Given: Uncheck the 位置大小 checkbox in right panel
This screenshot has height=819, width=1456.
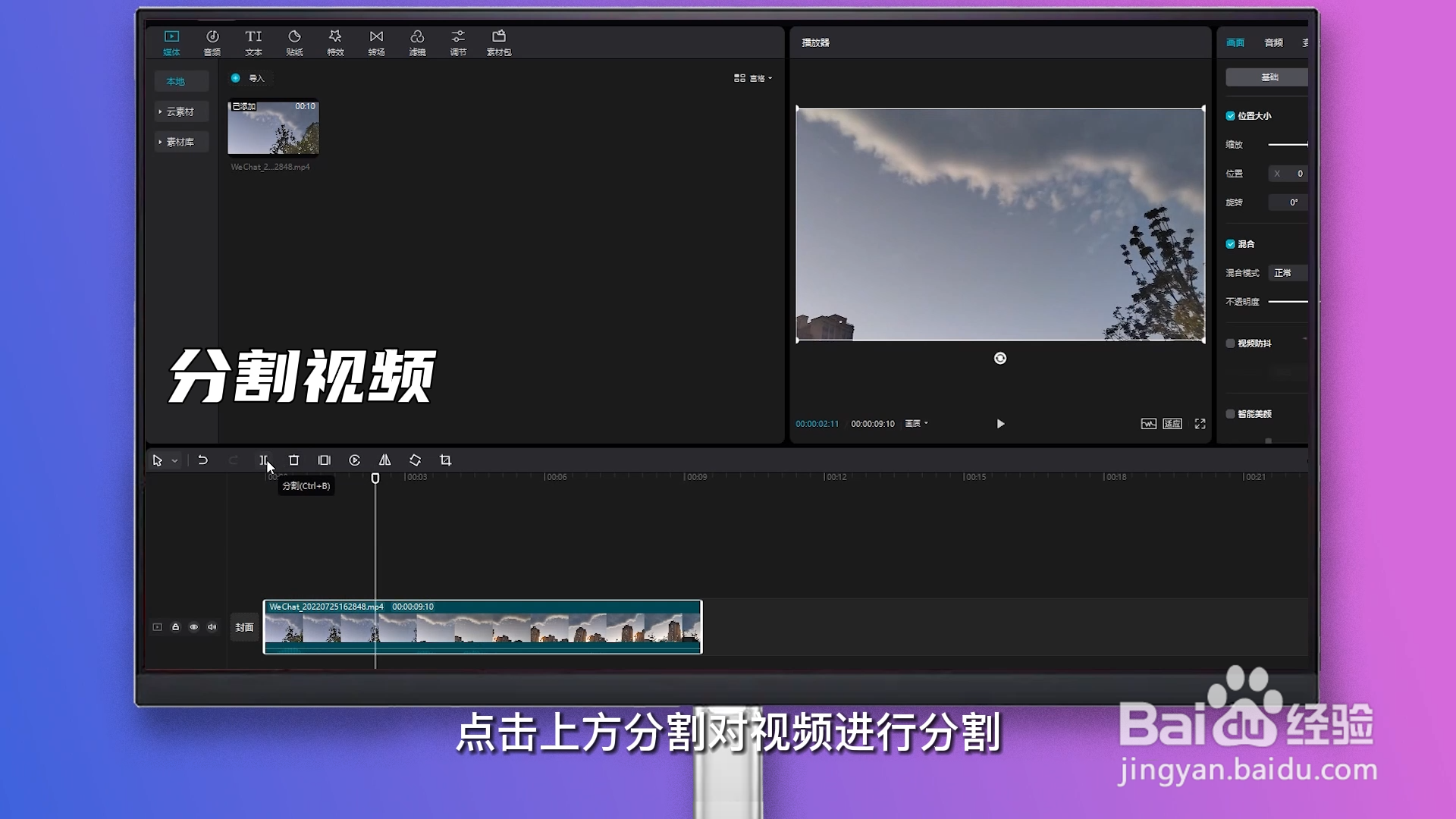Looking at the screenshot, I should click(x=1232, y=115).
